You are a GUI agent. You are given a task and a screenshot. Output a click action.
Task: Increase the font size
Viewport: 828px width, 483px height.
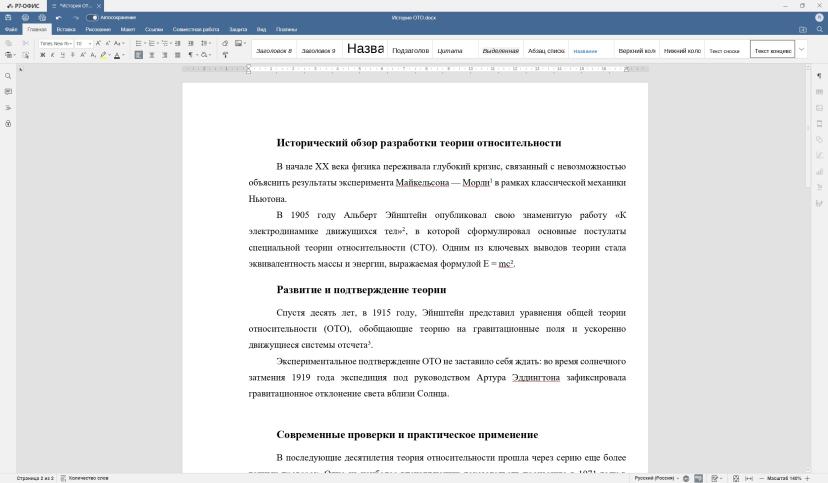click(x=98, y=43)
